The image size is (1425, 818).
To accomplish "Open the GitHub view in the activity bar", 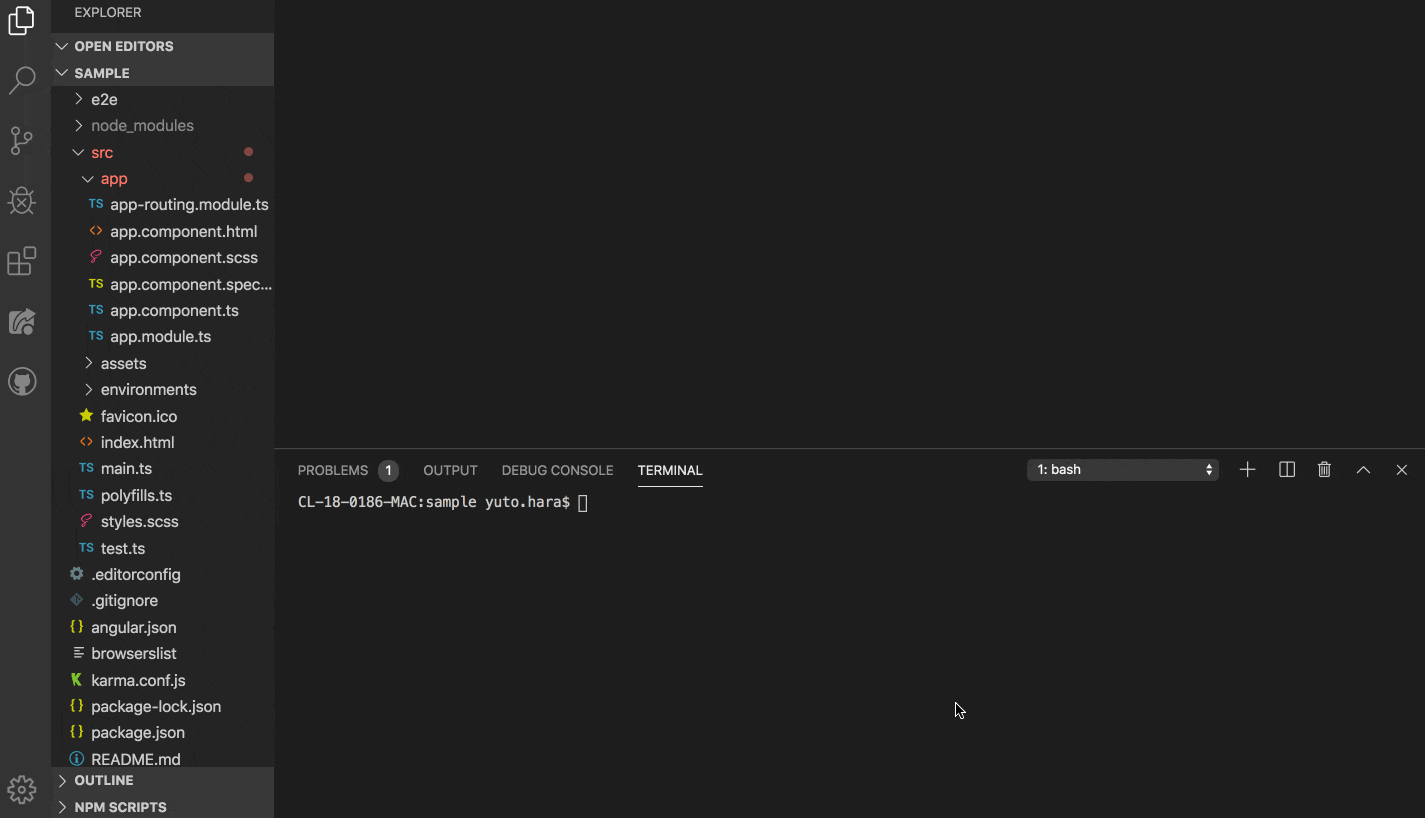I will click(x=22, y=380).
